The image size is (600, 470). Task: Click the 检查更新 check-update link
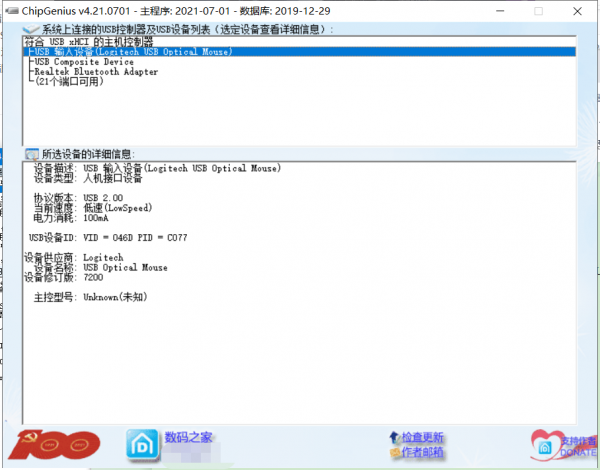(x=422, y=437)
